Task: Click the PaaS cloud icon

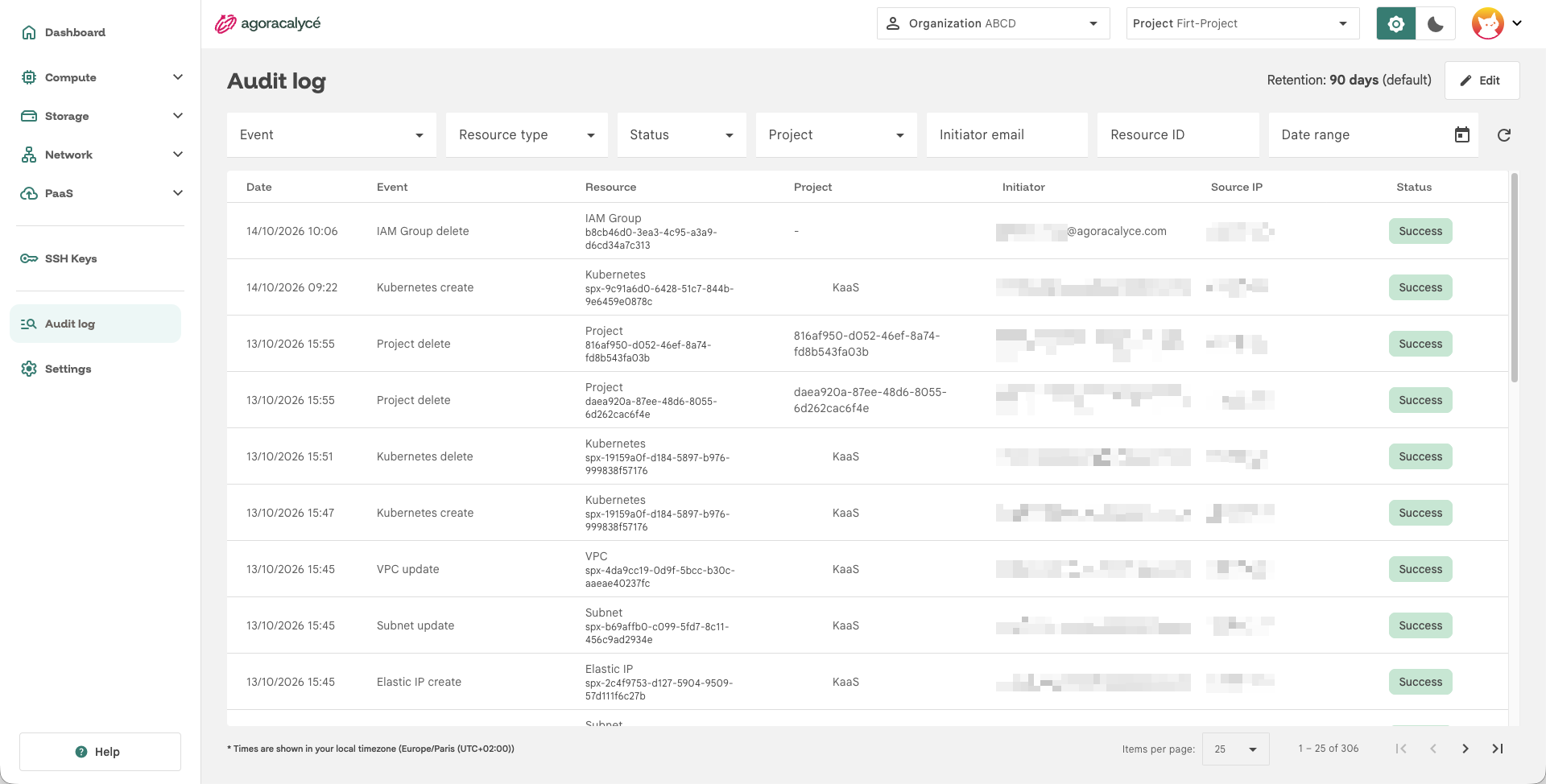Action: pos(29,193)
